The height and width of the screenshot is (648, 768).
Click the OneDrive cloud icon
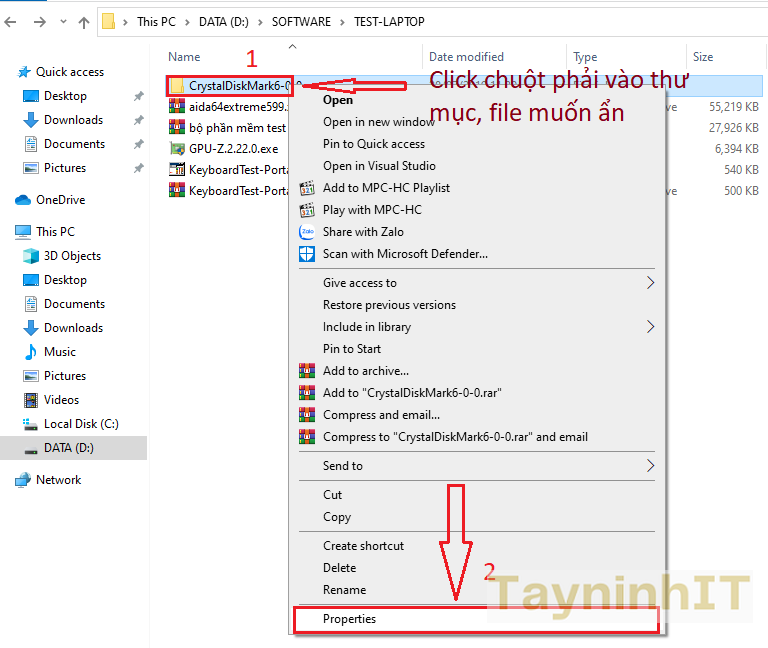tap(23, 200)
